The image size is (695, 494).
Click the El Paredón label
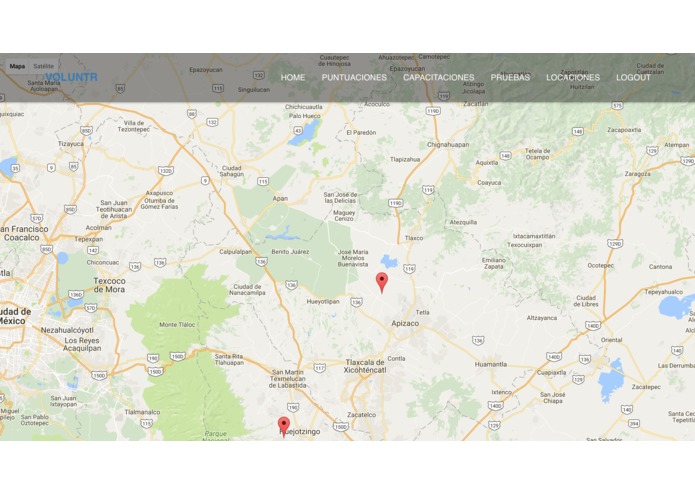361,132
